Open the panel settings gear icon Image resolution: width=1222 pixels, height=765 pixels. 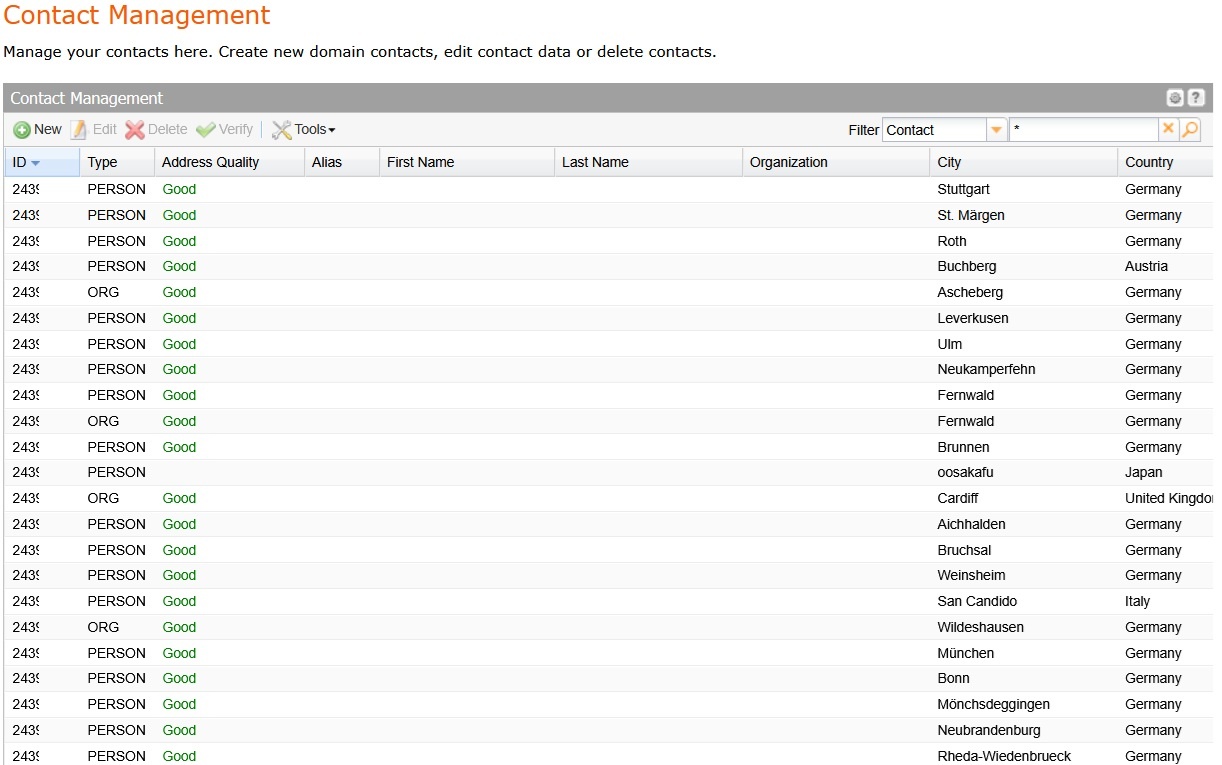point(1175,98)
